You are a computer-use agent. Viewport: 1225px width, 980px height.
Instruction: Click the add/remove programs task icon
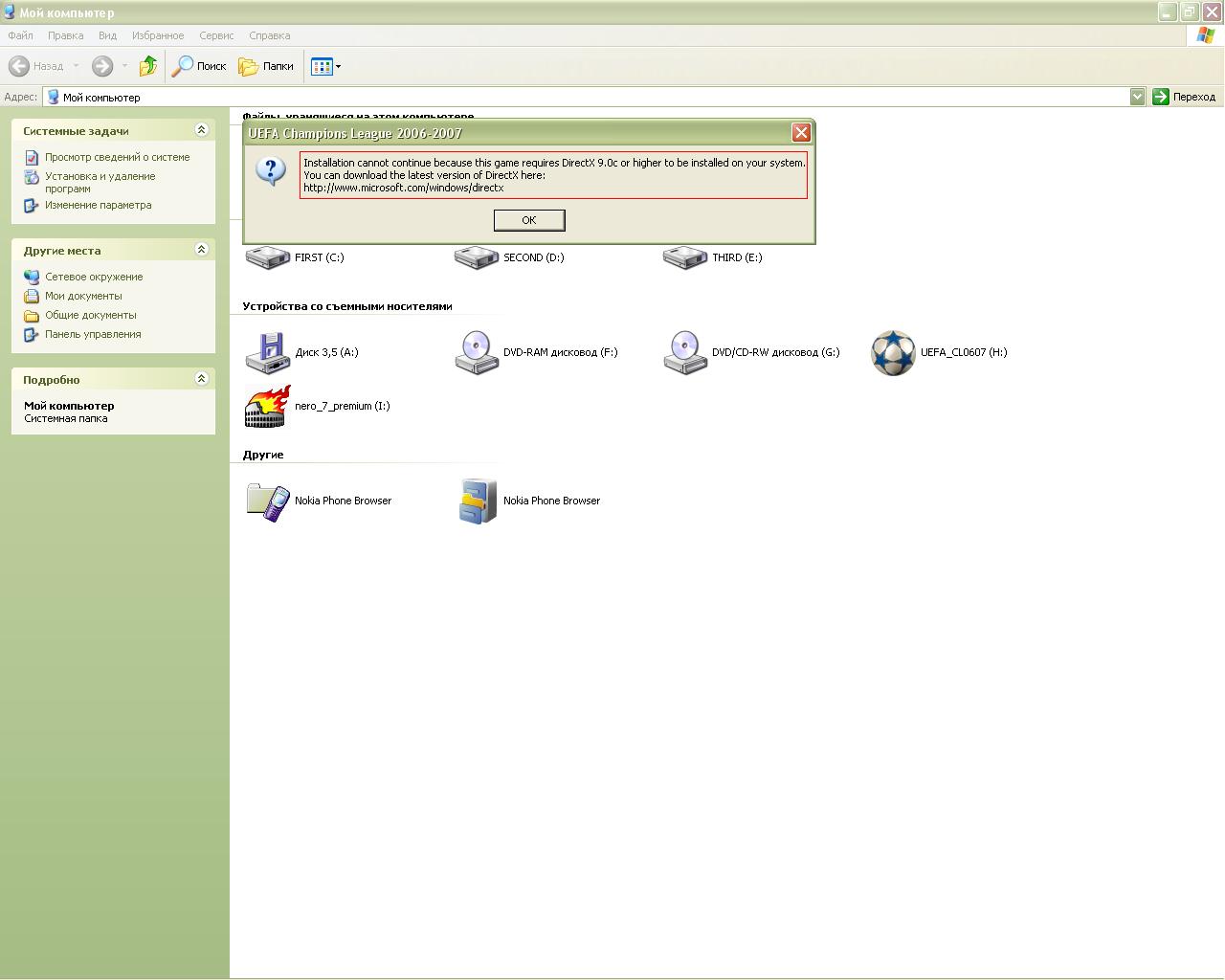point(32,177)
